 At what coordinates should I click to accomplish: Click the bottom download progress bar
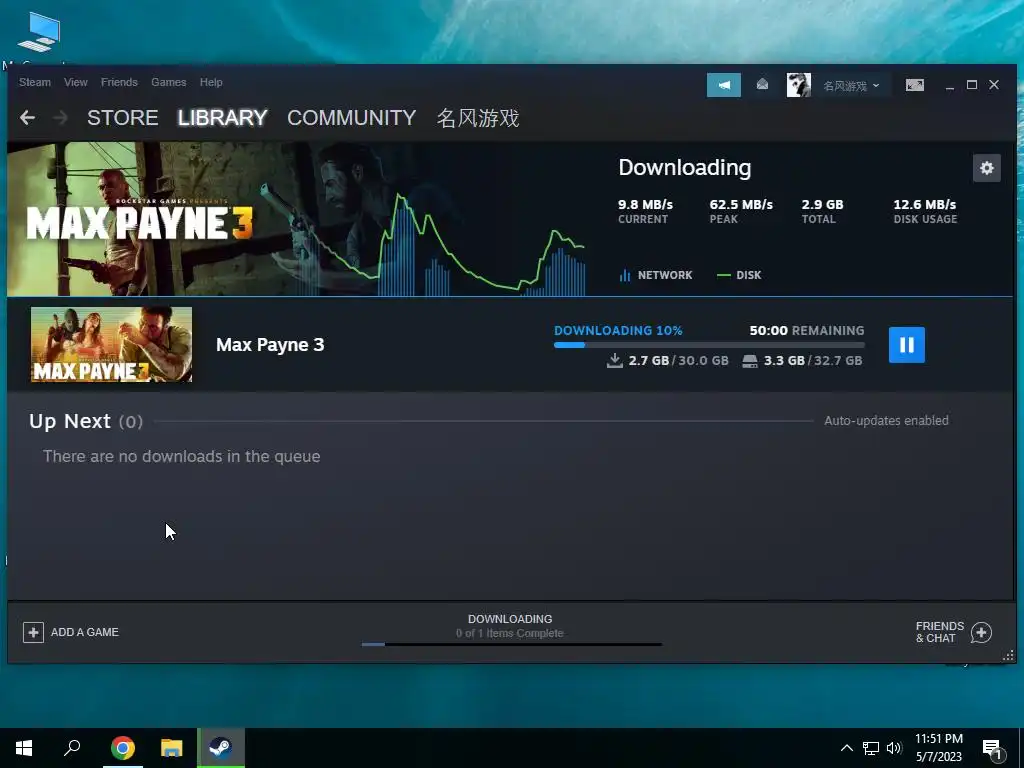511,645
